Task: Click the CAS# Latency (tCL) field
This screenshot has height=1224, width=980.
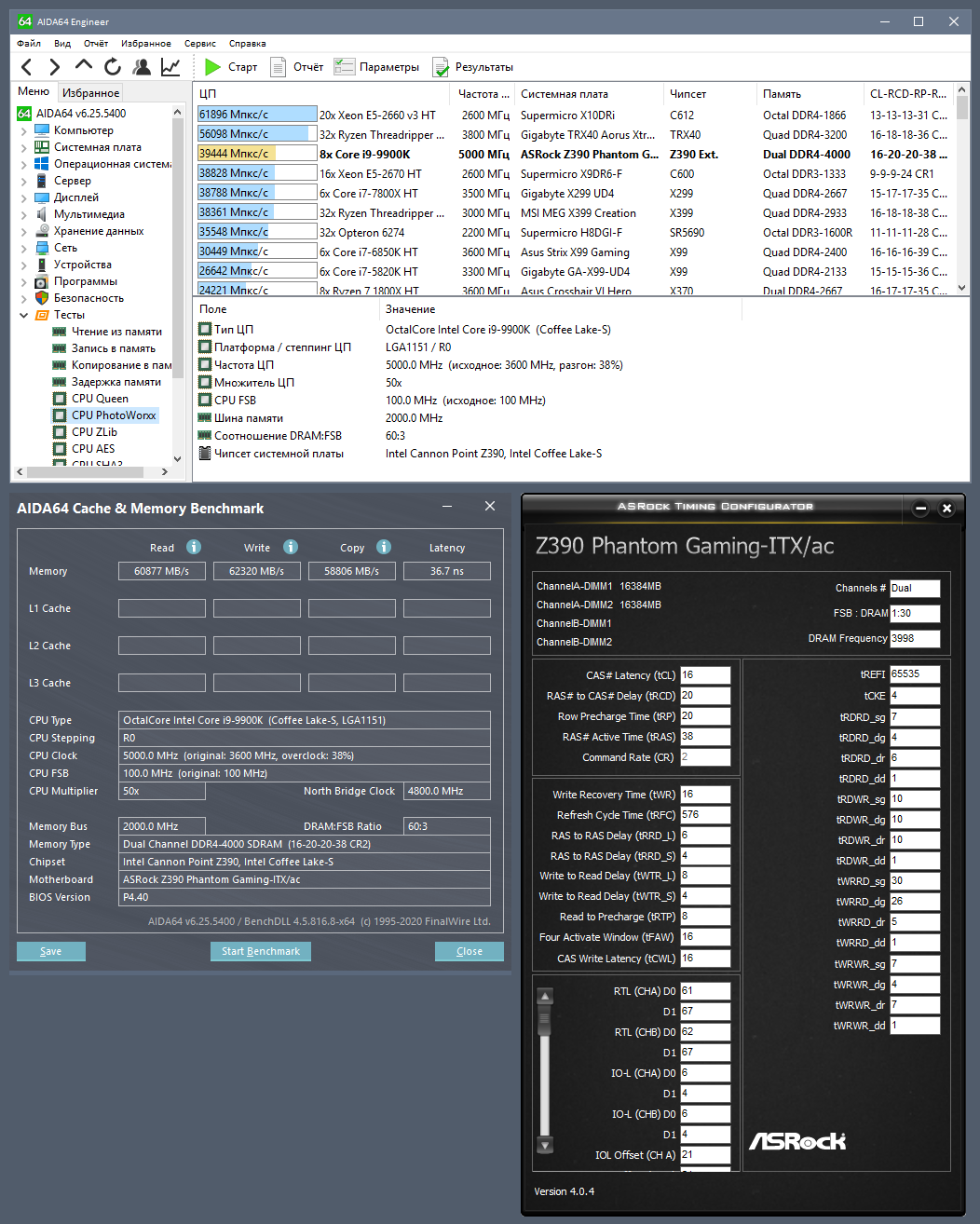Action: click(x=705, y=675)
